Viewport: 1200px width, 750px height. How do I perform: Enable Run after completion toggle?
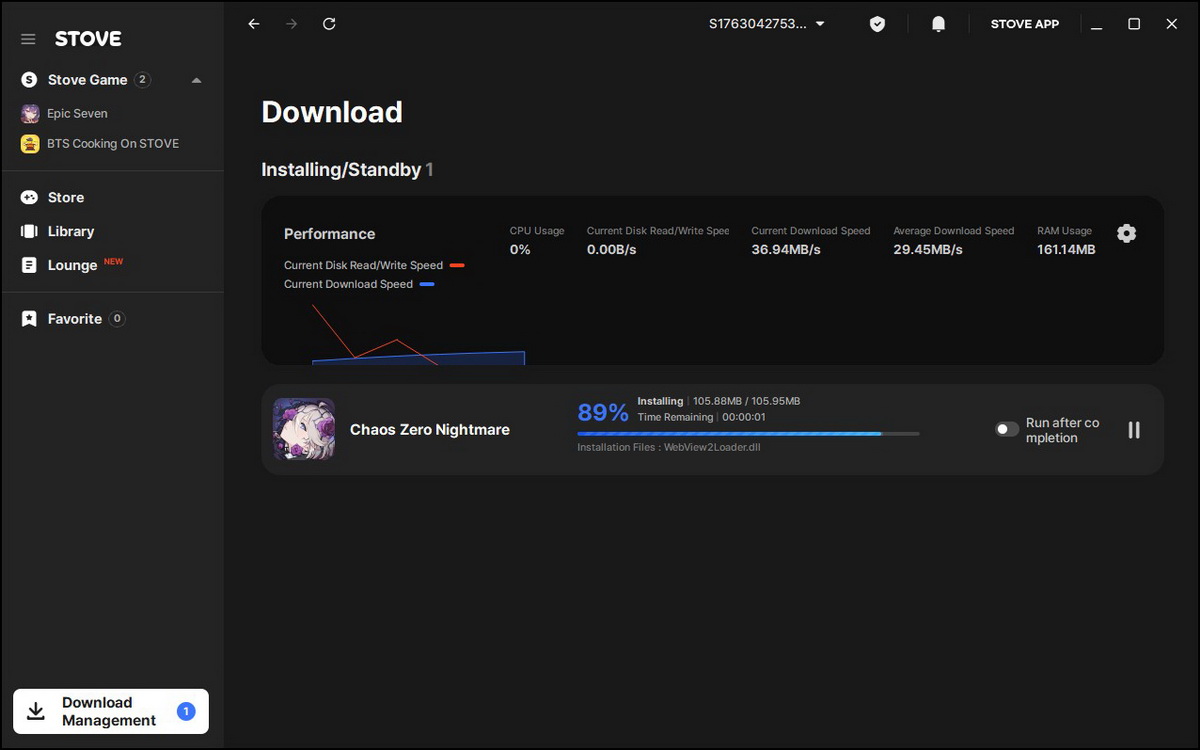pyautogui.click(x=1007, y=429)
